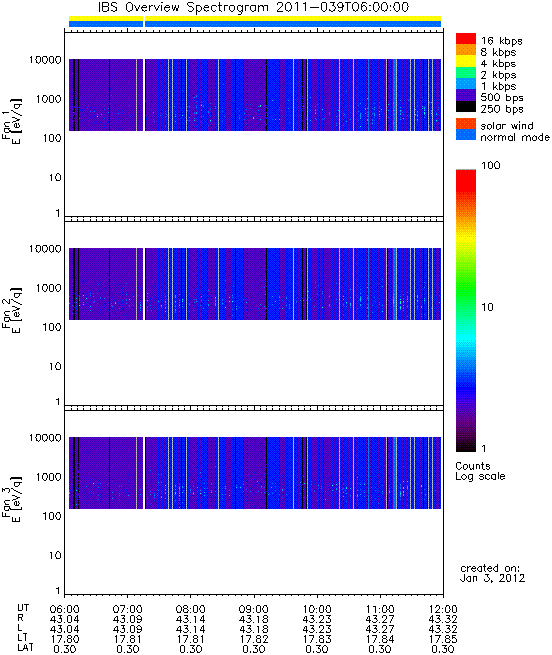Click the '16 kbps' legend label
This screenshot has height=655, width=552.
501,41
